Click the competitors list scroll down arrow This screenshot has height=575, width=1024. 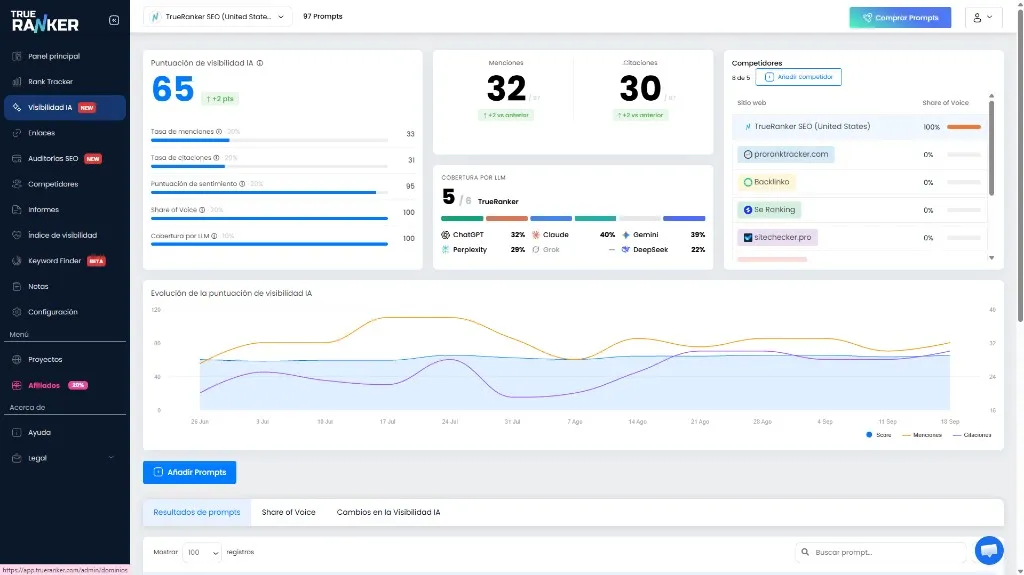pos(991,258)
